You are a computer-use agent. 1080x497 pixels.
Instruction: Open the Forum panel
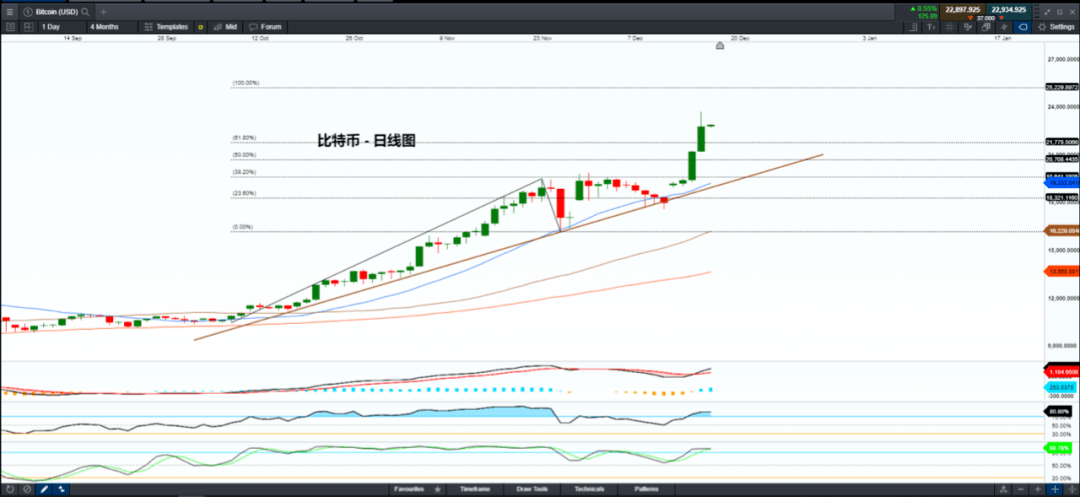pos(265,27)
